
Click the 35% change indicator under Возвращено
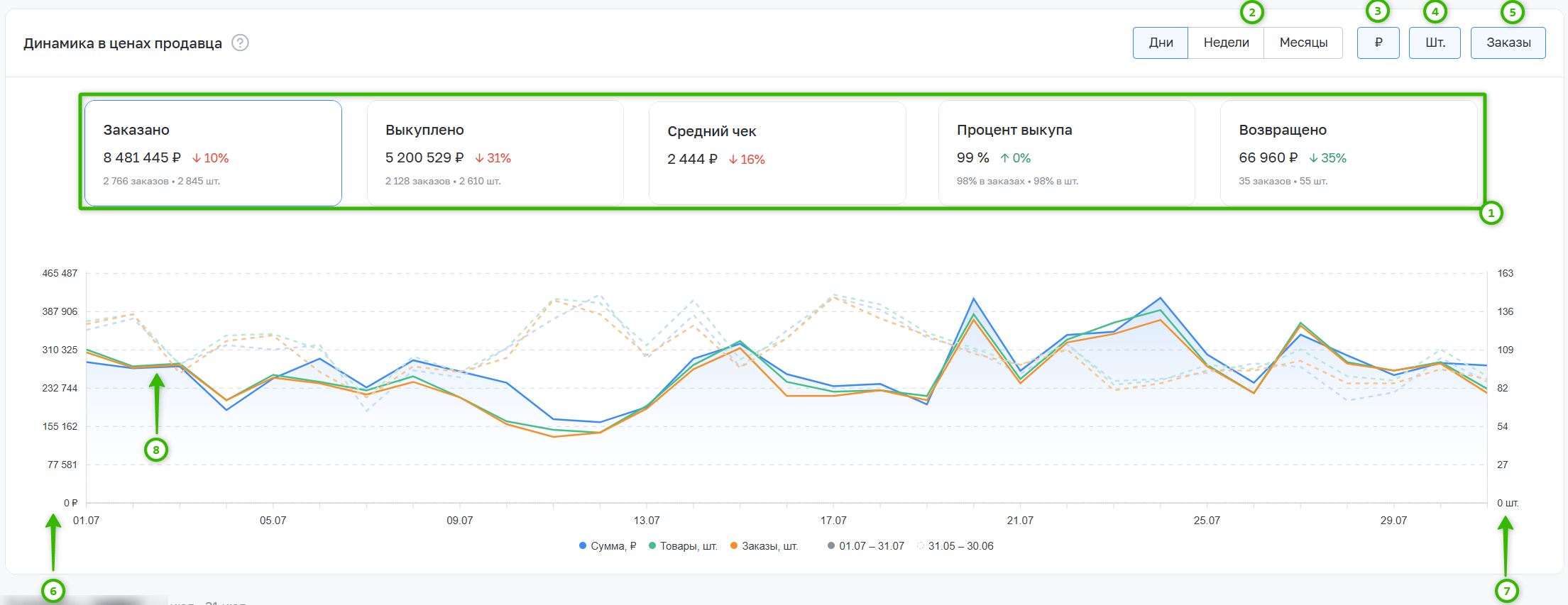[1327, 158]
